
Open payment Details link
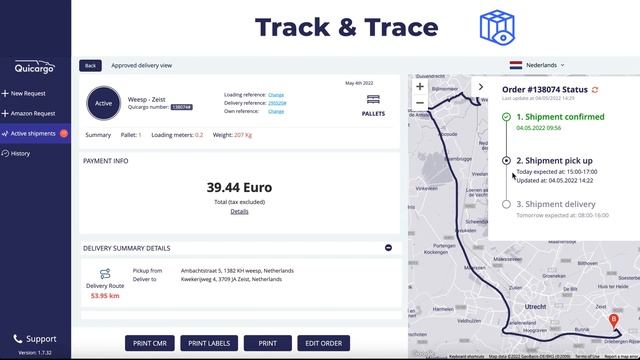tap(239, 211)
